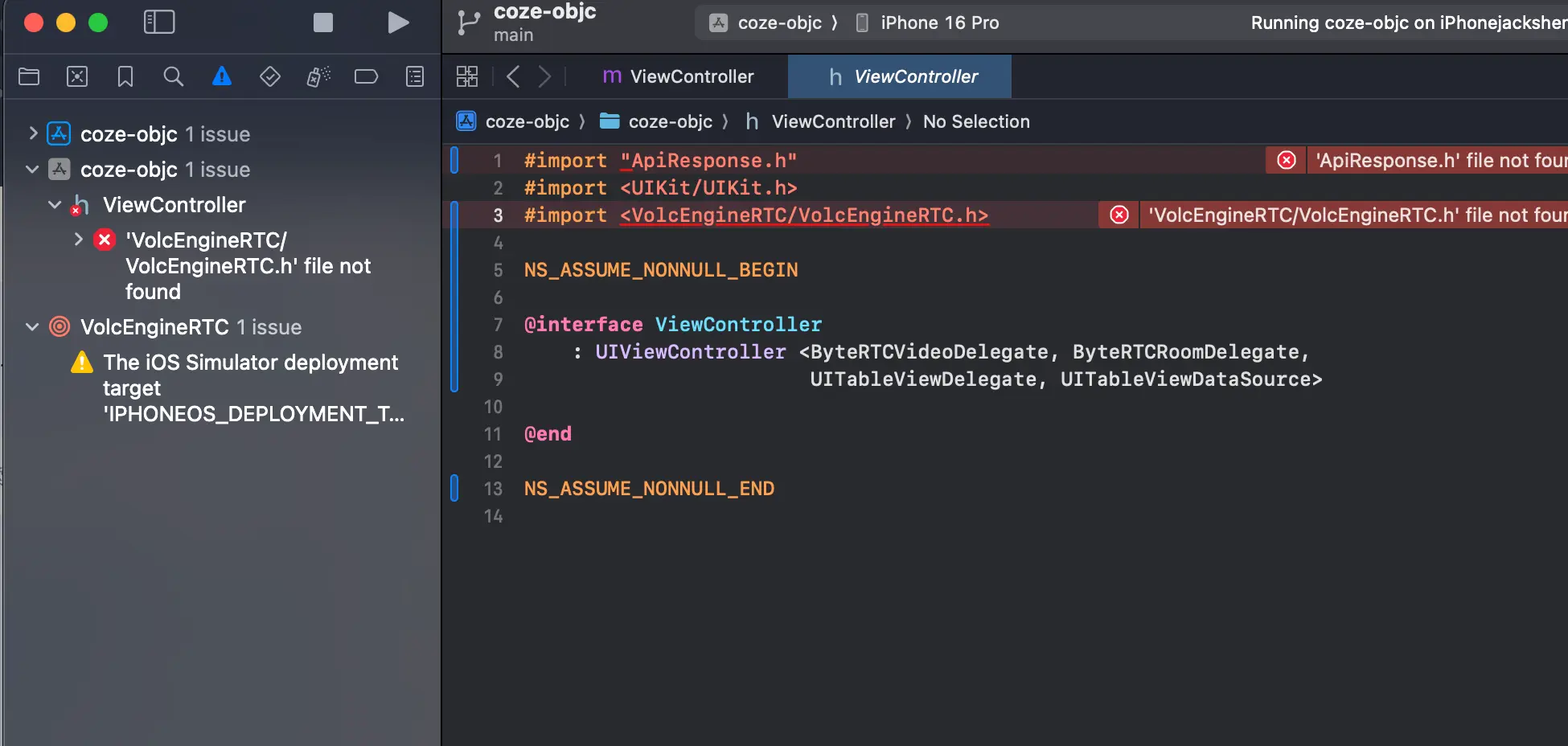
Task: Open the Source Control navigator
Action: pyautogui.click(x=77, y=76)
